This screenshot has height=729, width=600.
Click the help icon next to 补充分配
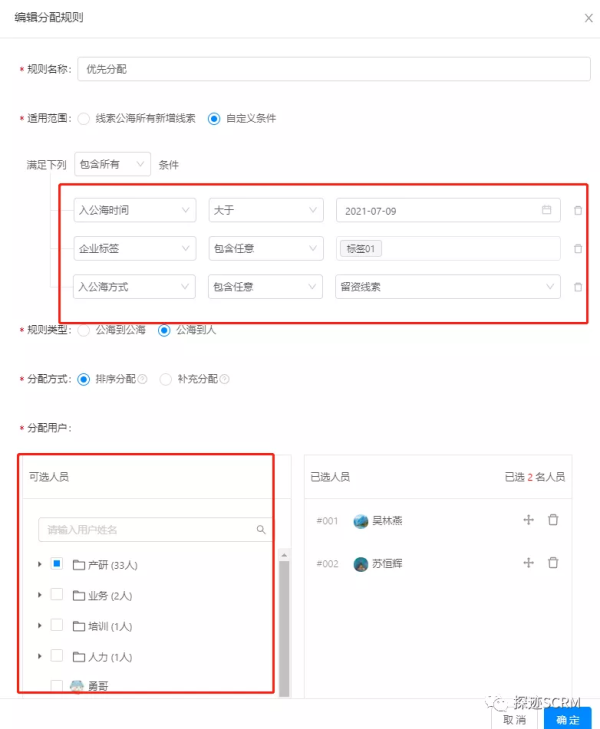point(224,379)
